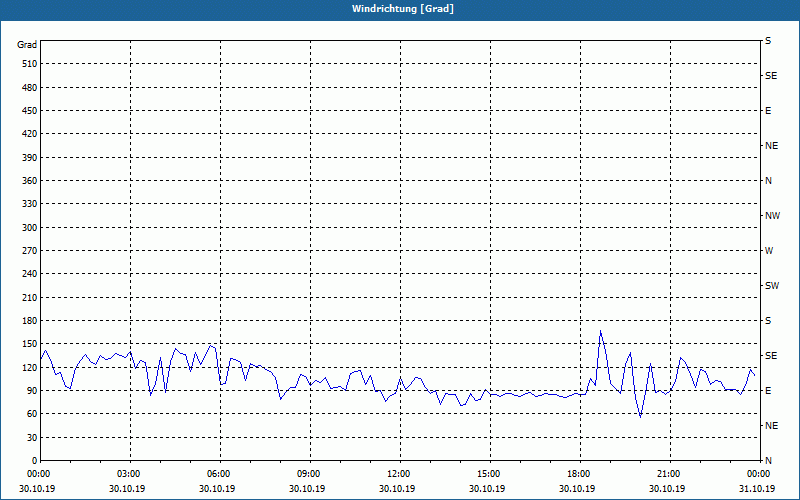The image size is (800, 500).
Task: Select the 240 degree axis label
Action: (x=29, y=274)
